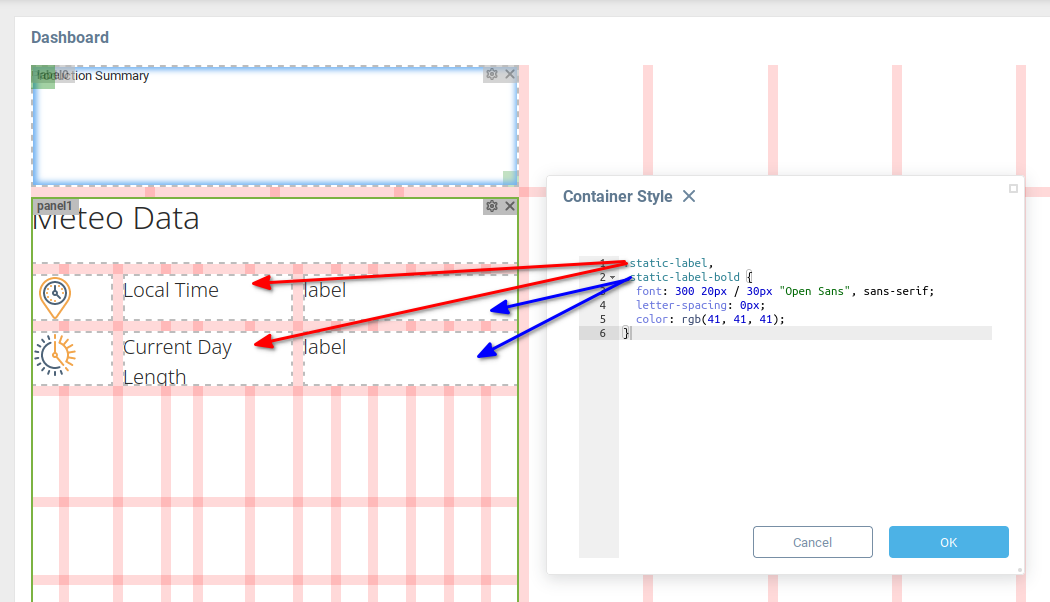Click the Meteo Data heading
Screen dimensions: 1050x602
tap(116, 219)
